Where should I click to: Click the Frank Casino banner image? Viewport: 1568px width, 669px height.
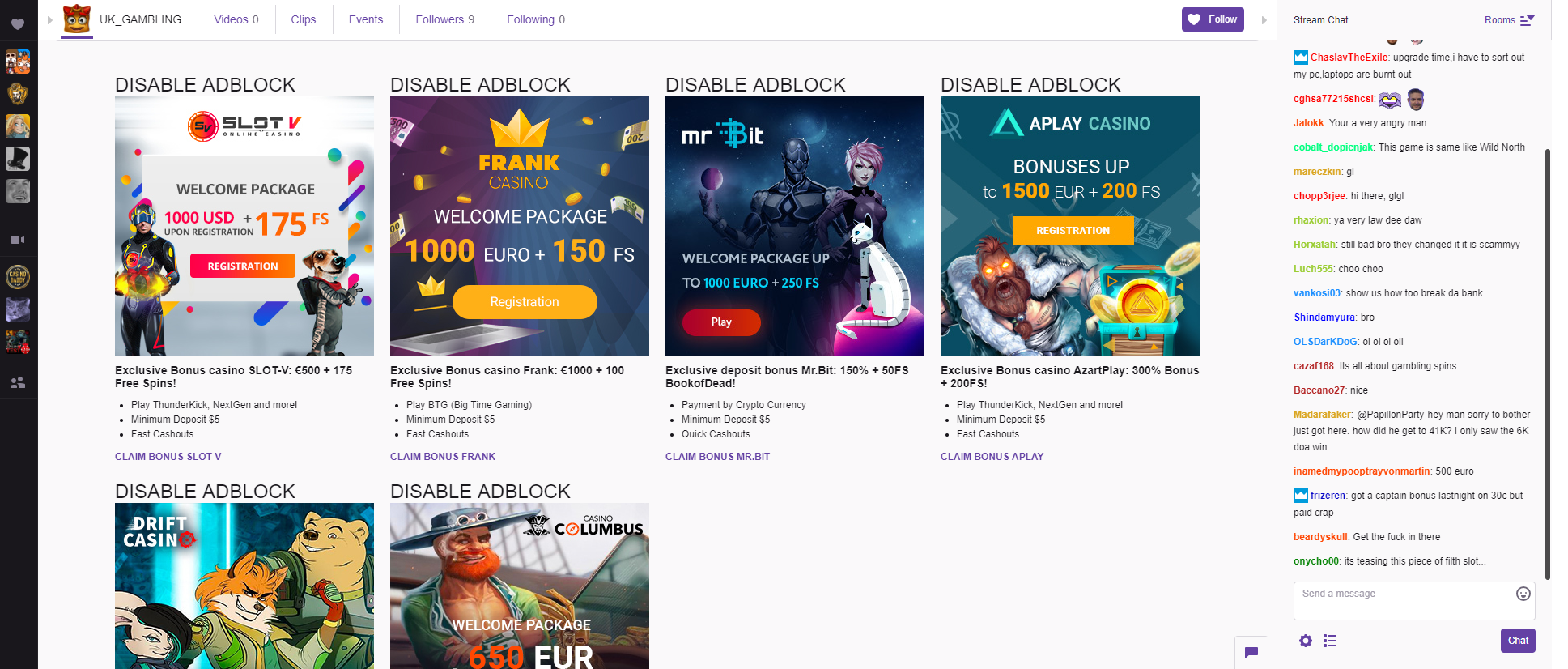520,226
